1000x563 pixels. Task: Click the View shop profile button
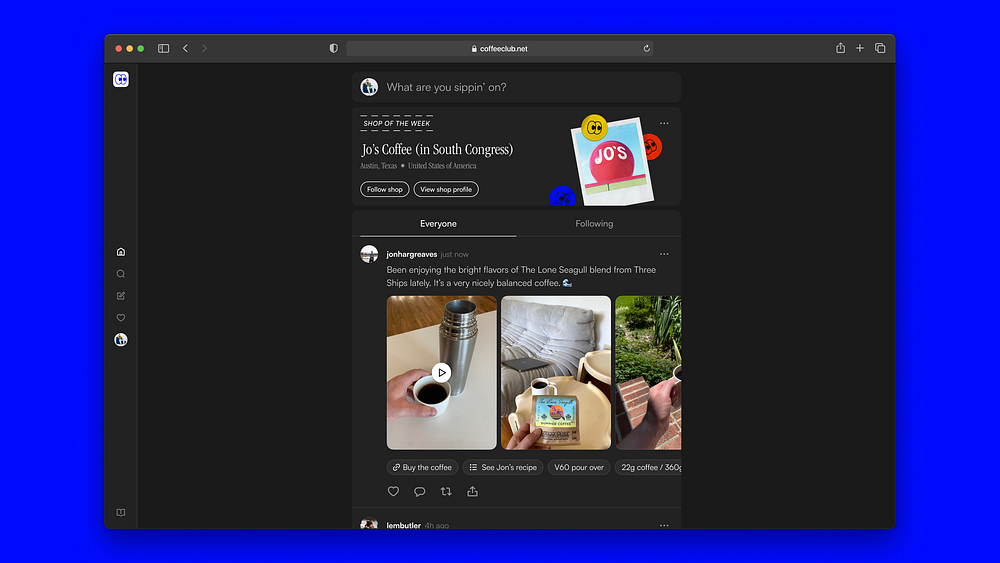(x=446, y=189)
